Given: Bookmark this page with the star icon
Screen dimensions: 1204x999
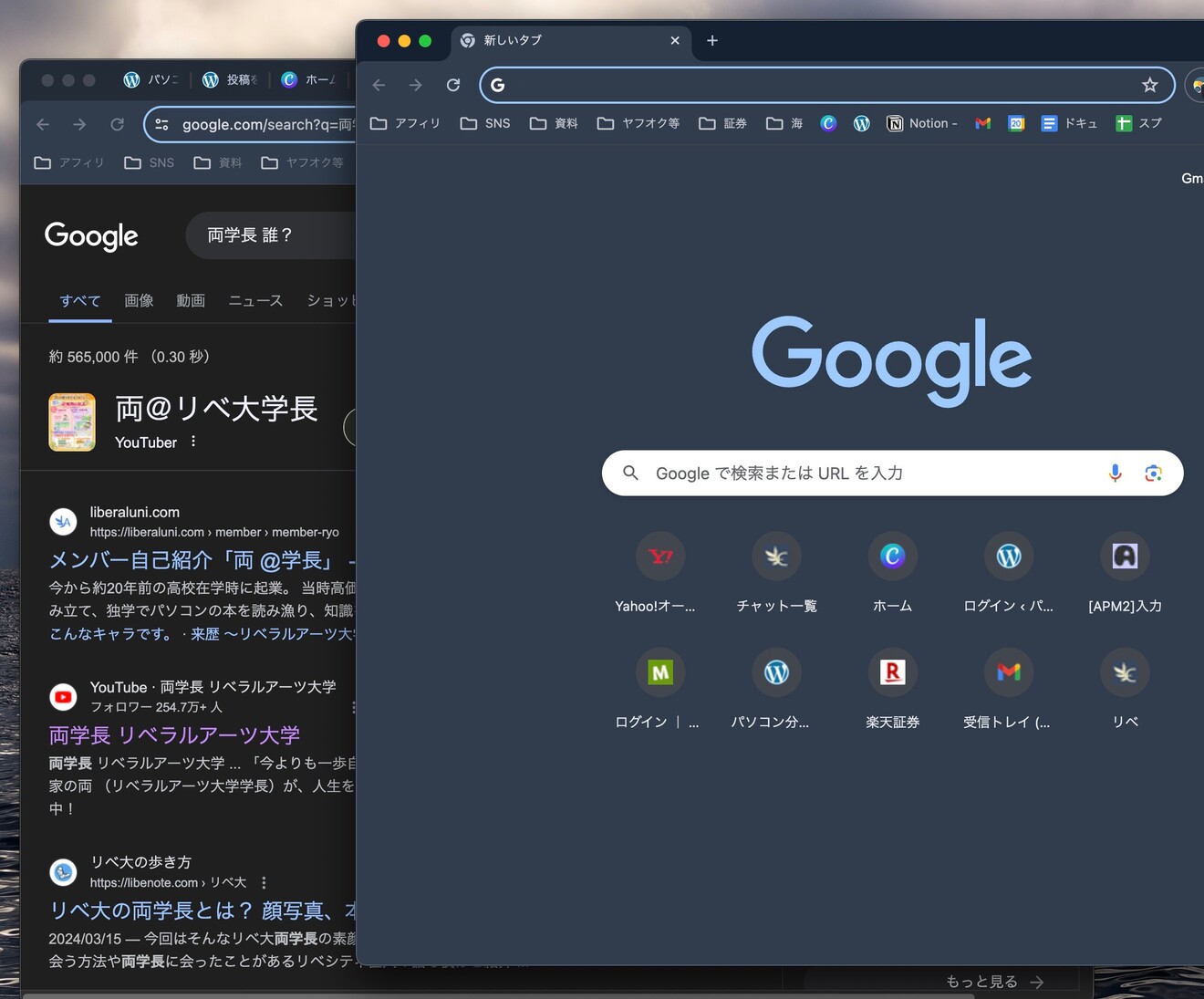Looking at the screenshot, I should click(1150, 85).
